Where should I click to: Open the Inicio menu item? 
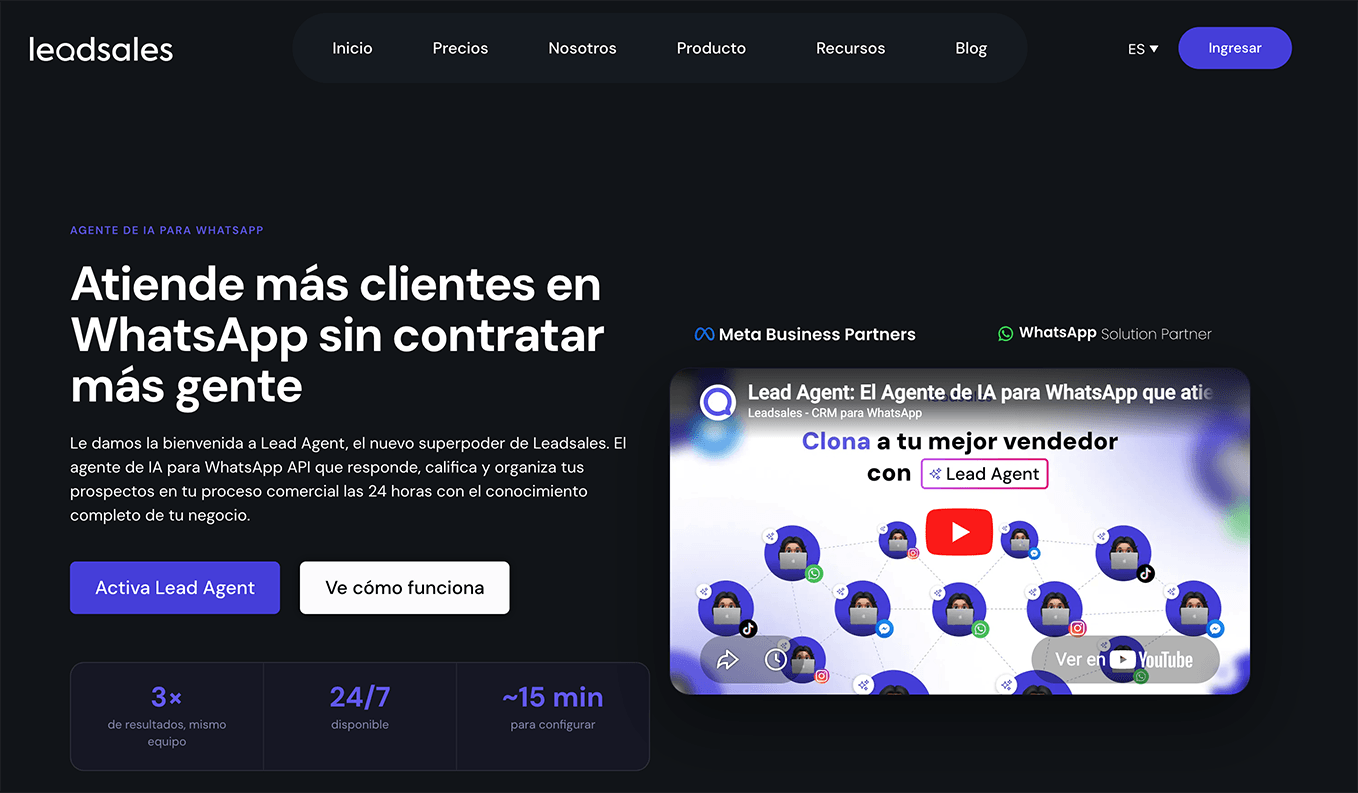click(352, 48)
